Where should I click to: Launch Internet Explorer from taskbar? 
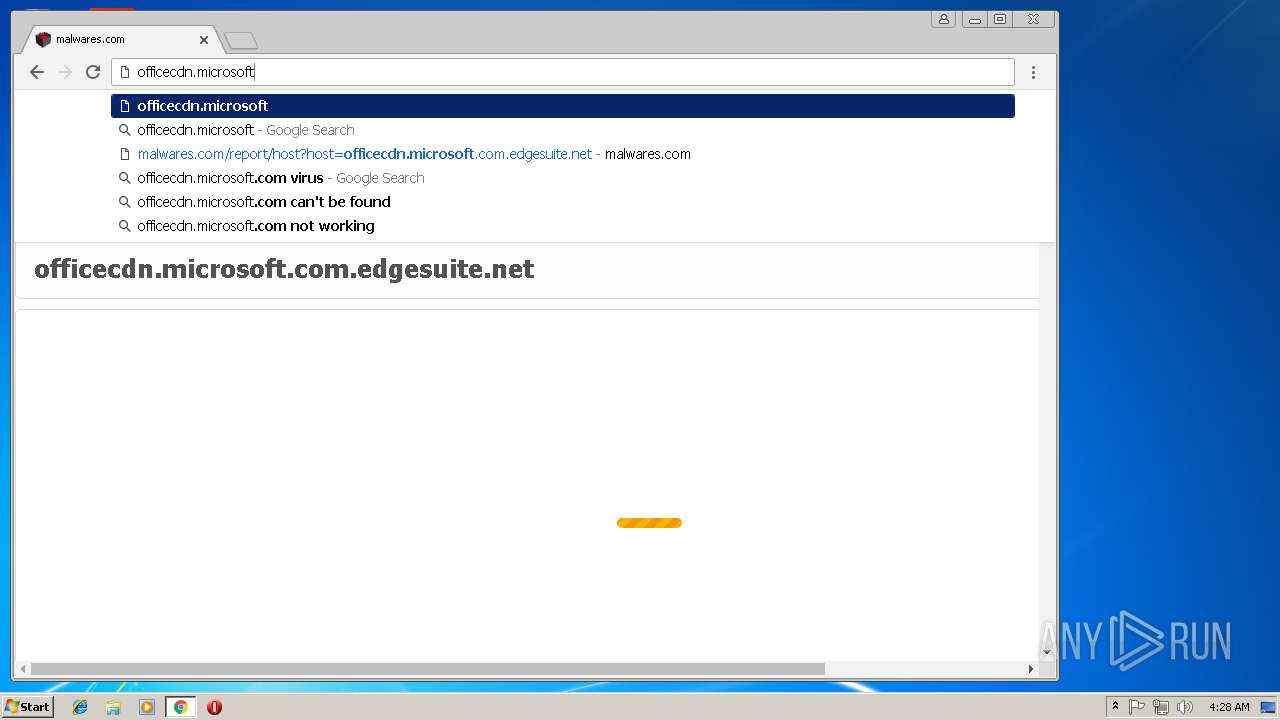coord(80,707)
